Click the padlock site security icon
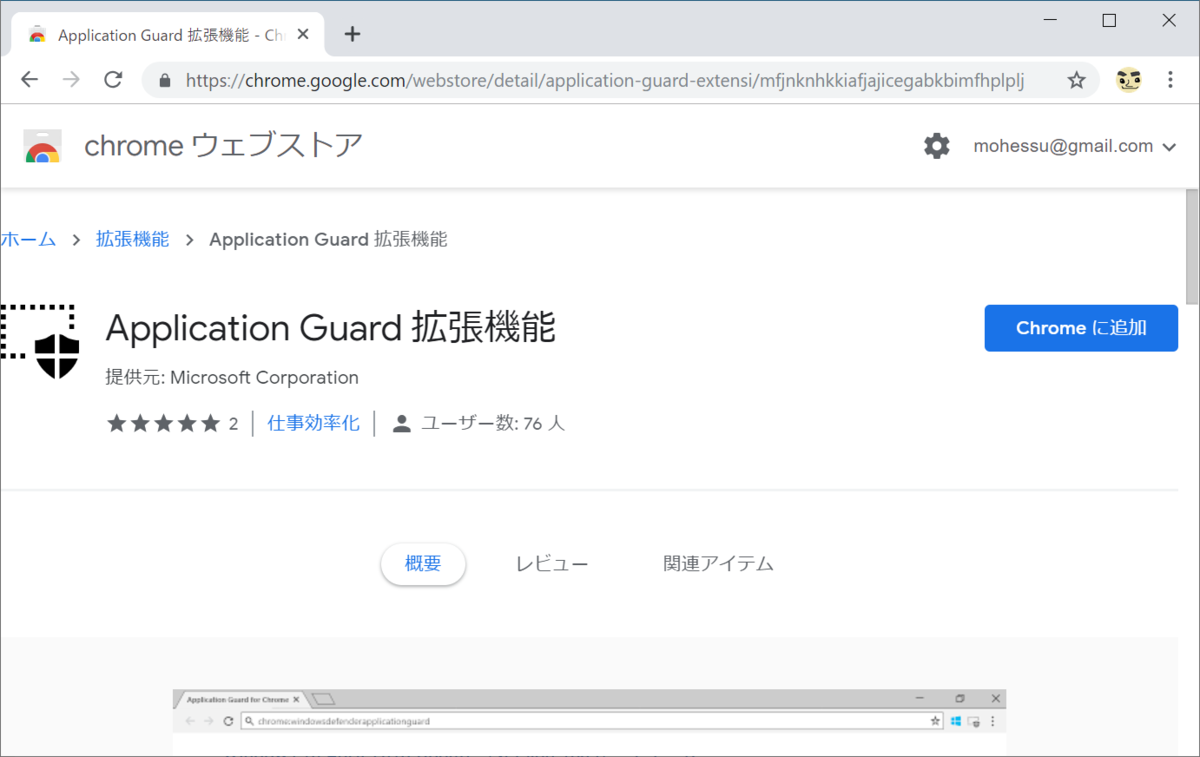Image resolution: width=1200 pixels, height=757 pixels. click(x=165, y=80)
